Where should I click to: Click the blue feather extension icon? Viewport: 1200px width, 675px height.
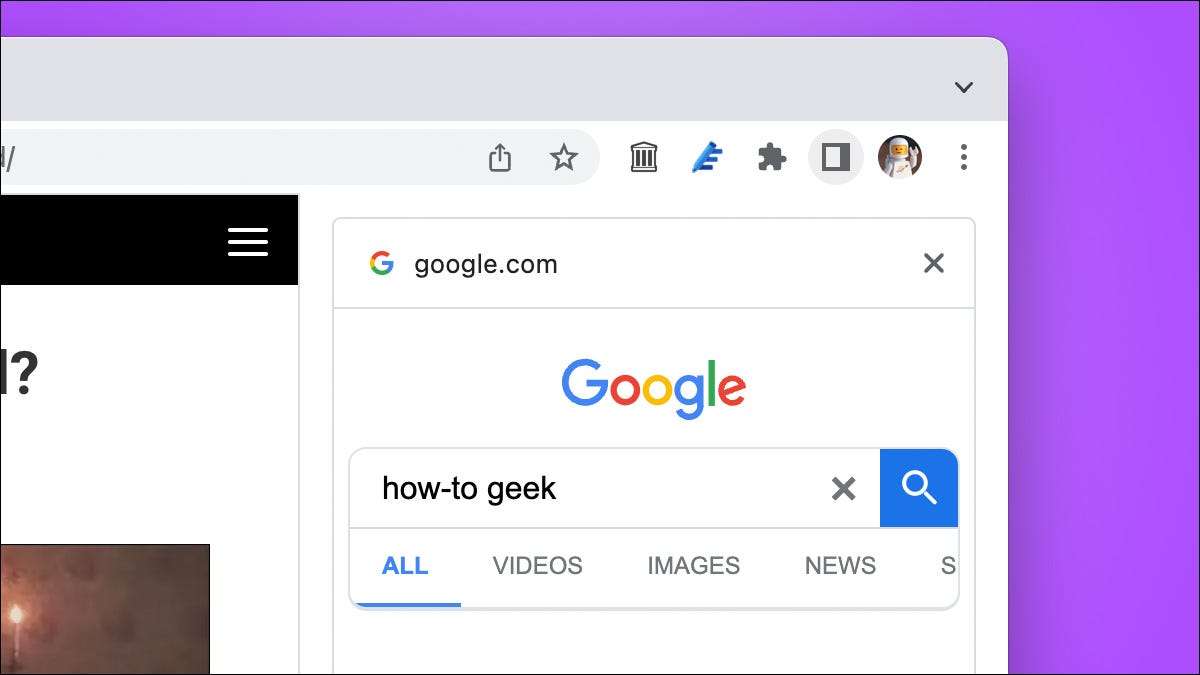click(708, 157)
